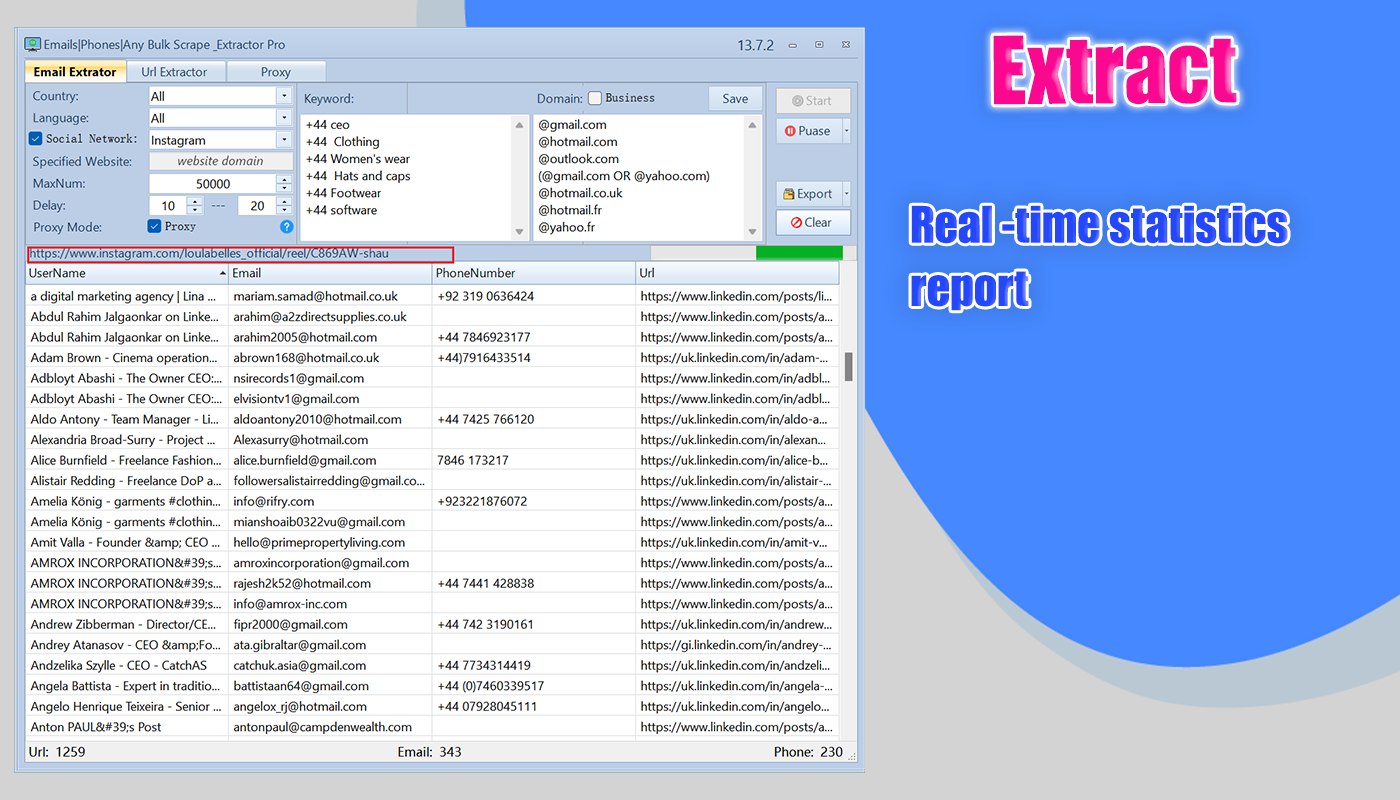This screenshot has width=1400, height=800.
Task: Sort the table by Email column header
Action: 330,273
